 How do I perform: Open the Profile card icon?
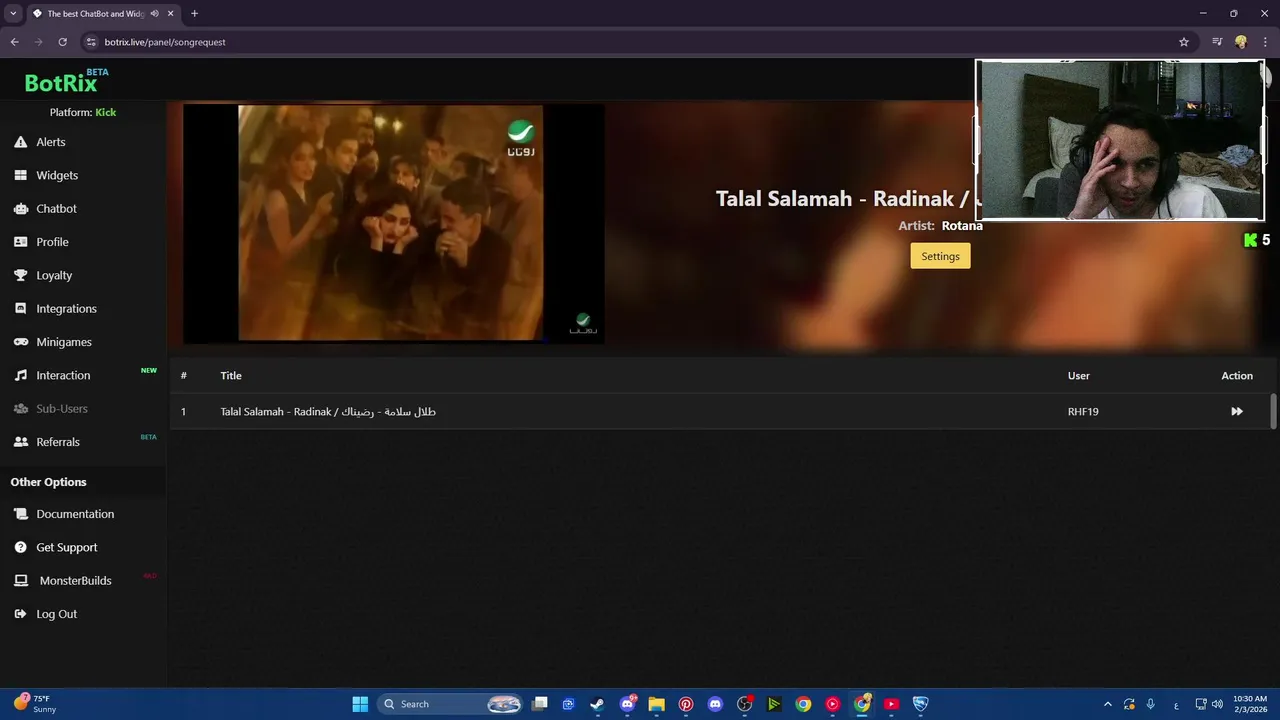20,242
